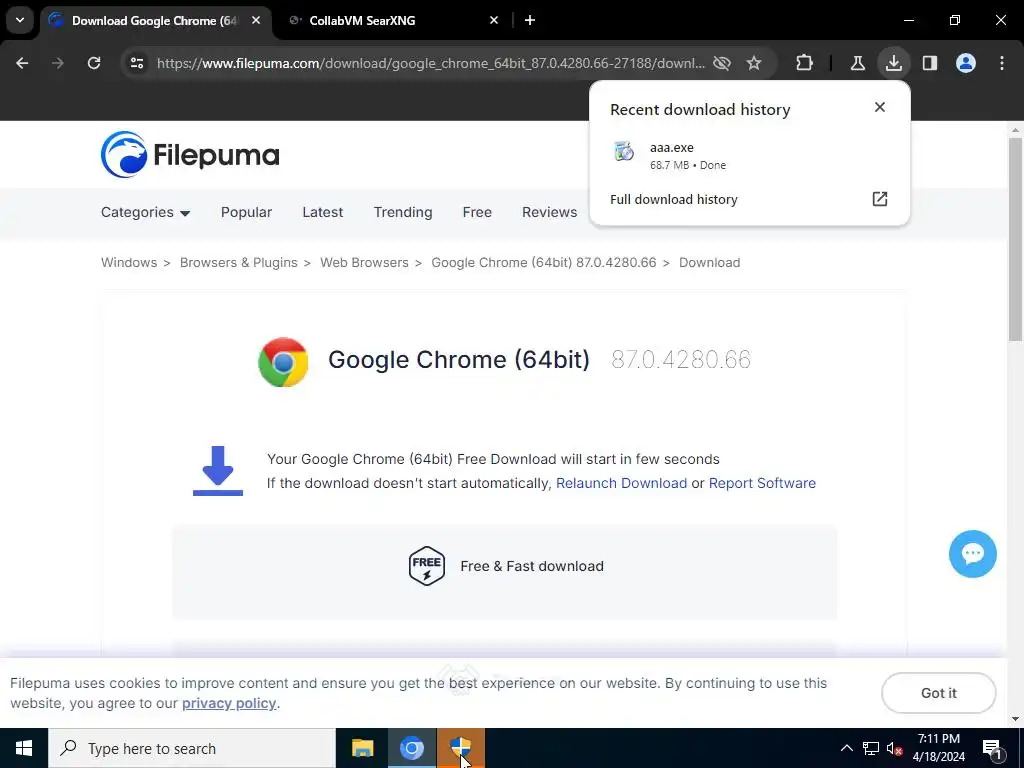This screenshot has height=768, width=1024.
Task: Open the Reviews section
Action: [549, 212]
